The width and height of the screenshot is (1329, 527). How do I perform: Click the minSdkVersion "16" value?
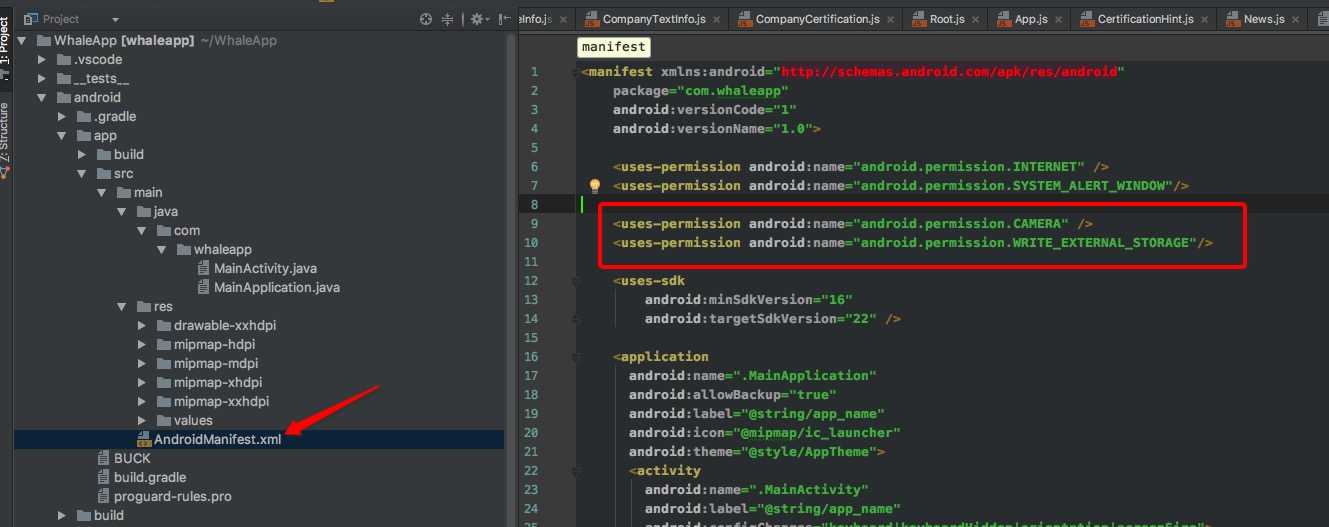coord(835,300)
